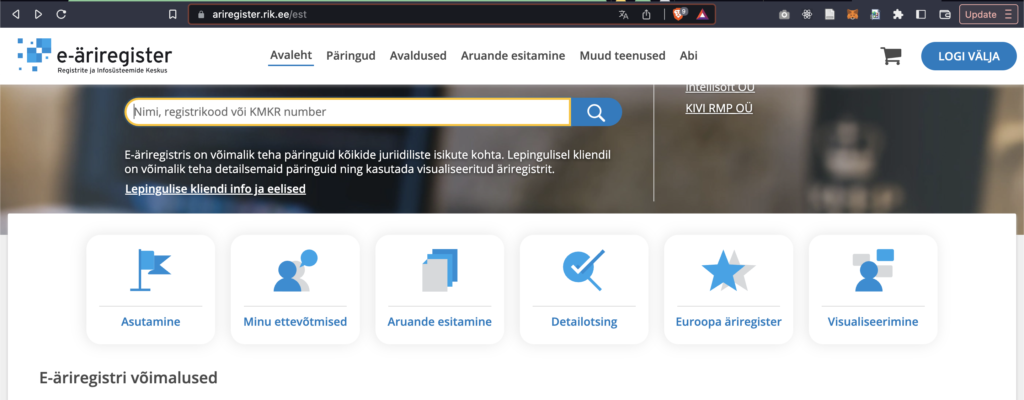Click the Euroopa äriregister star icon
The image size is (1024, 400).
pos(728,270)
